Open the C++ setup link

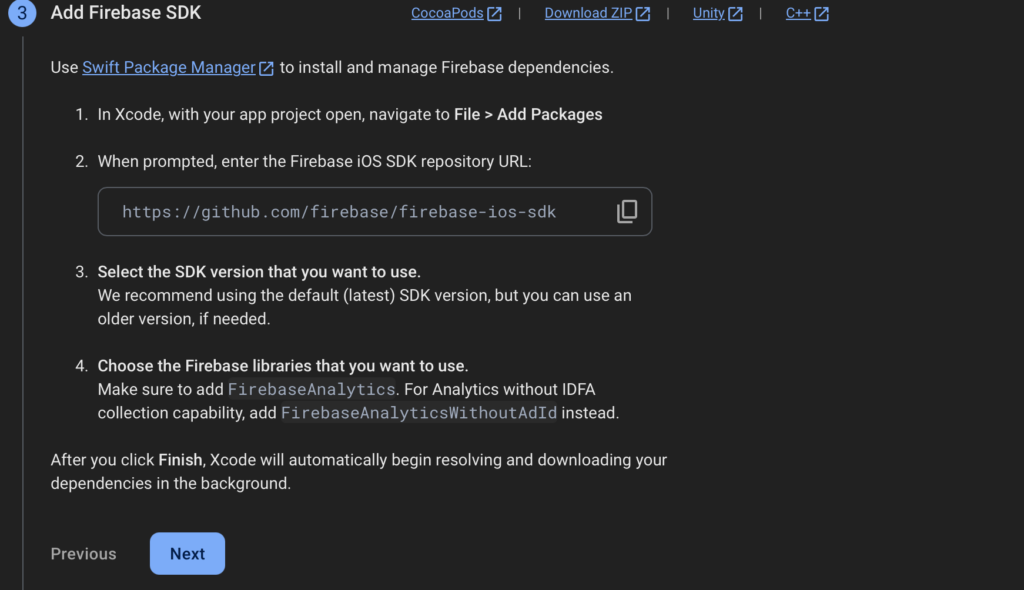[798, 13]
